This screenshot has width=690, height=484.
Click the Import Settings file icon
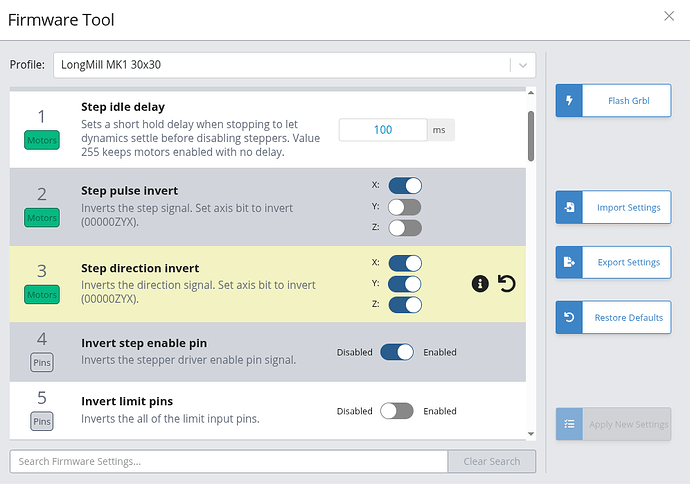pos(569,207)
